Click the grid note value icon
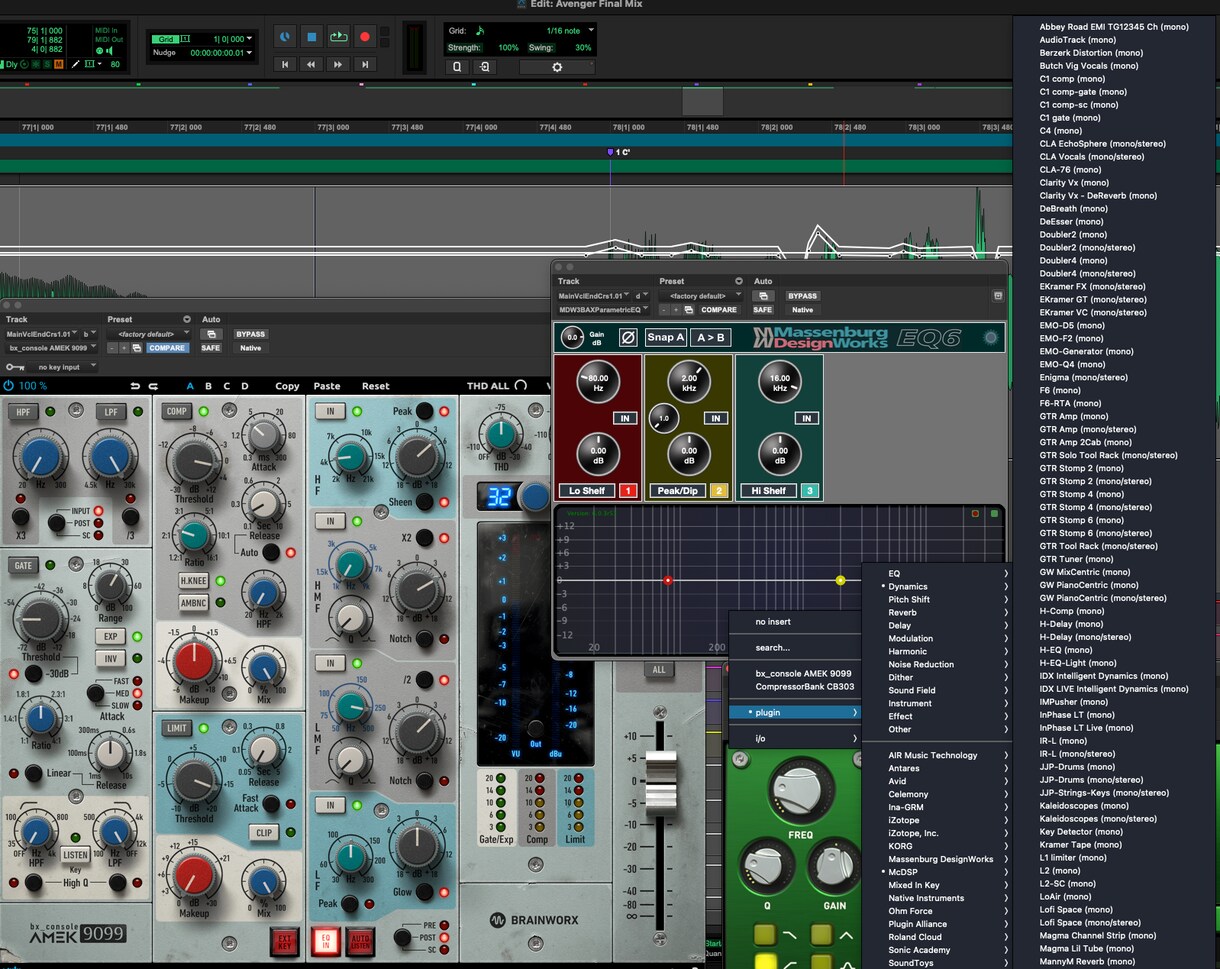 click(480, 31)
